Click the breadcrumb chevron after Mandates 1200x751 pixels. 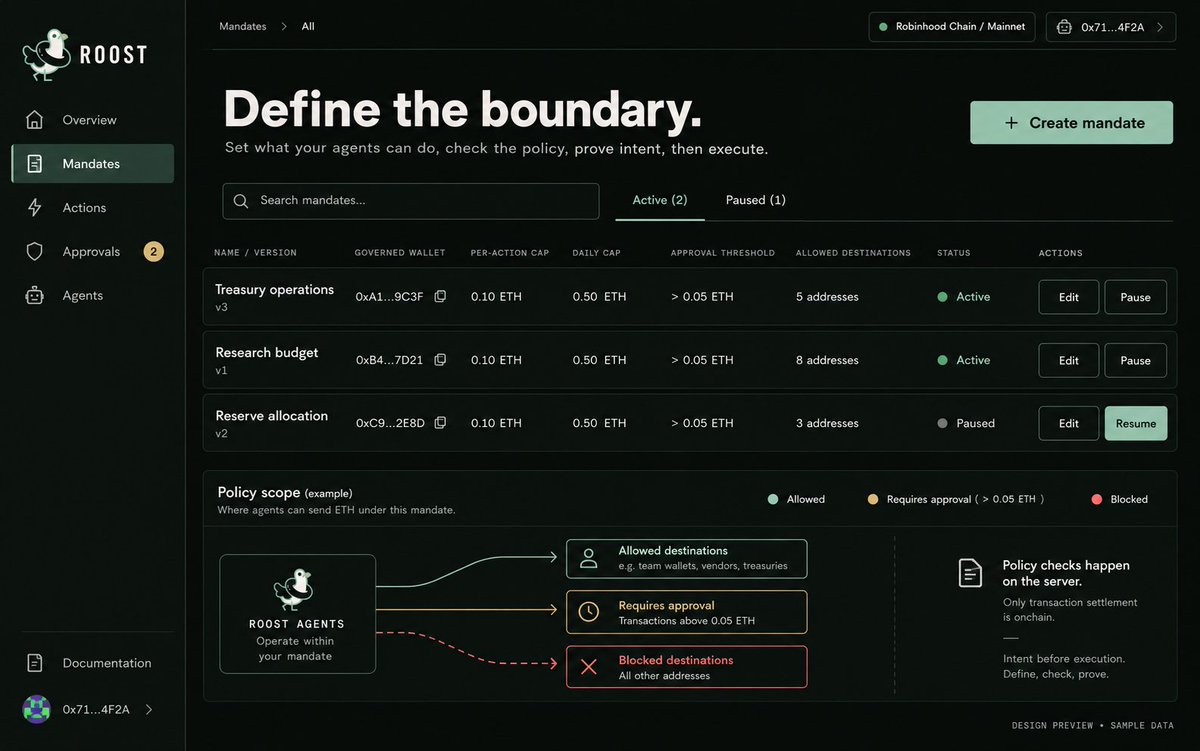point(284,27)
